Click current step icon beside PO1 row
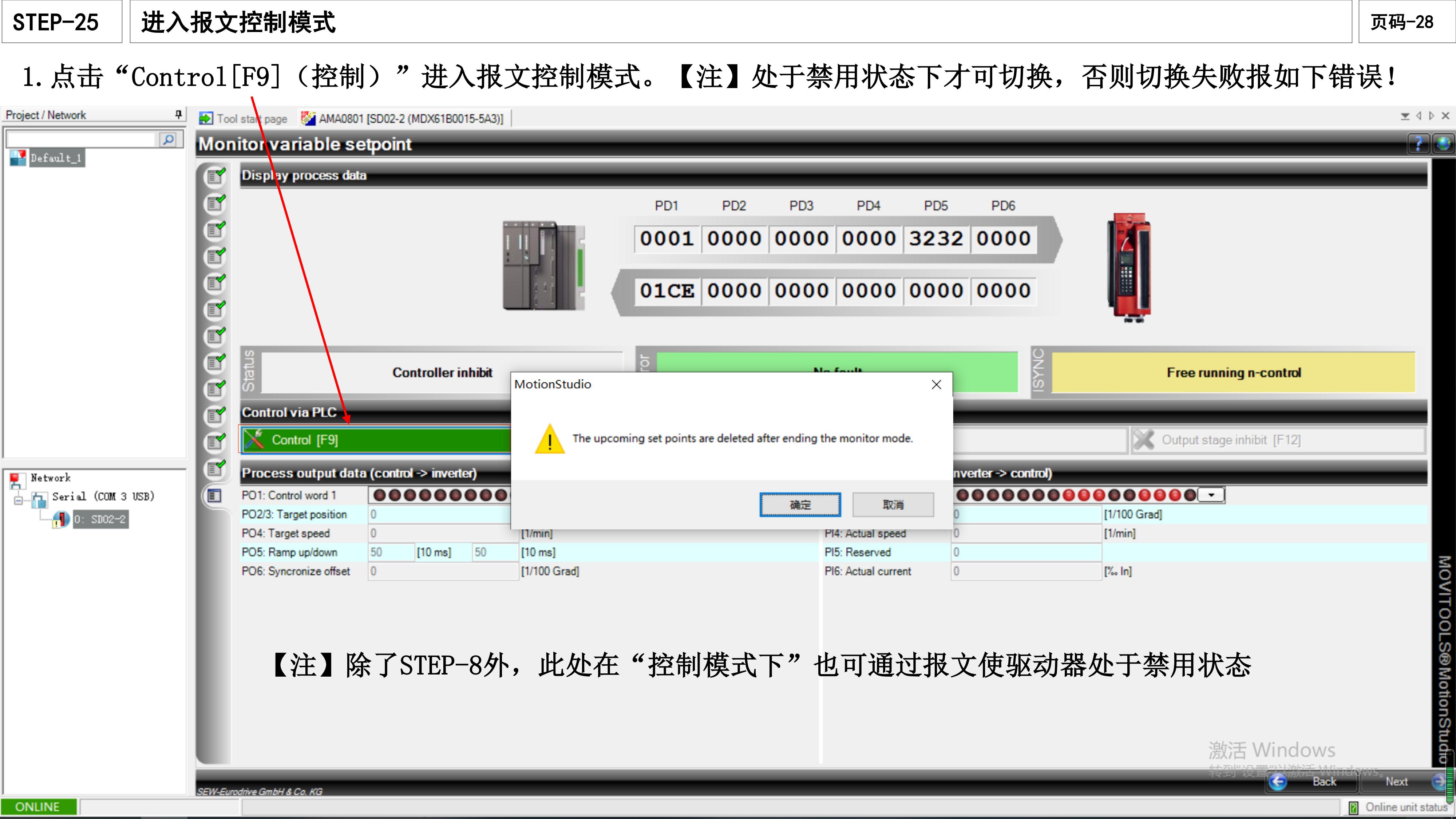The width and height of the screenshot is (1456, 819). click(214, 496)
